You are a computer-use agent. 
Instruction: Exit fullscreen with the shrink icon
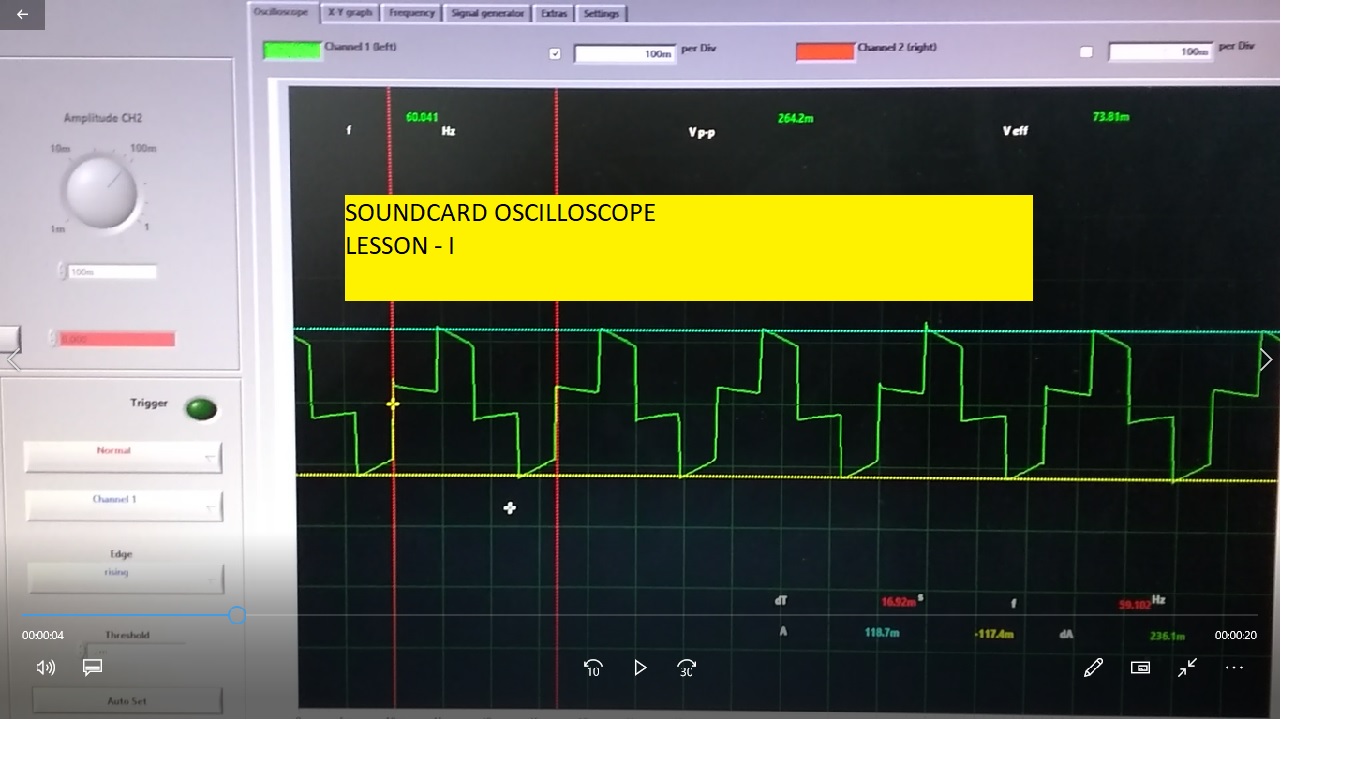pyautogui.click(x=1186, y=667)
